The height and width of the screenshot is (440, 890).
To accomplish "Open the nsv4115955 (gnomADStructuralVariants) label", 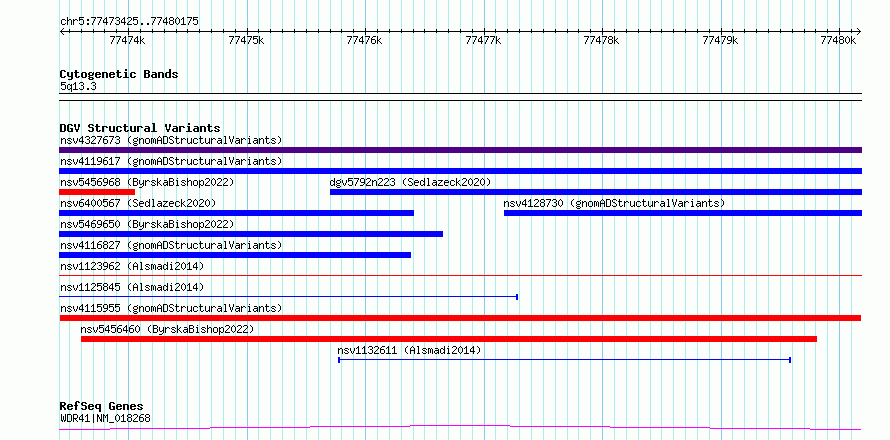I will [x=171, y=308].
